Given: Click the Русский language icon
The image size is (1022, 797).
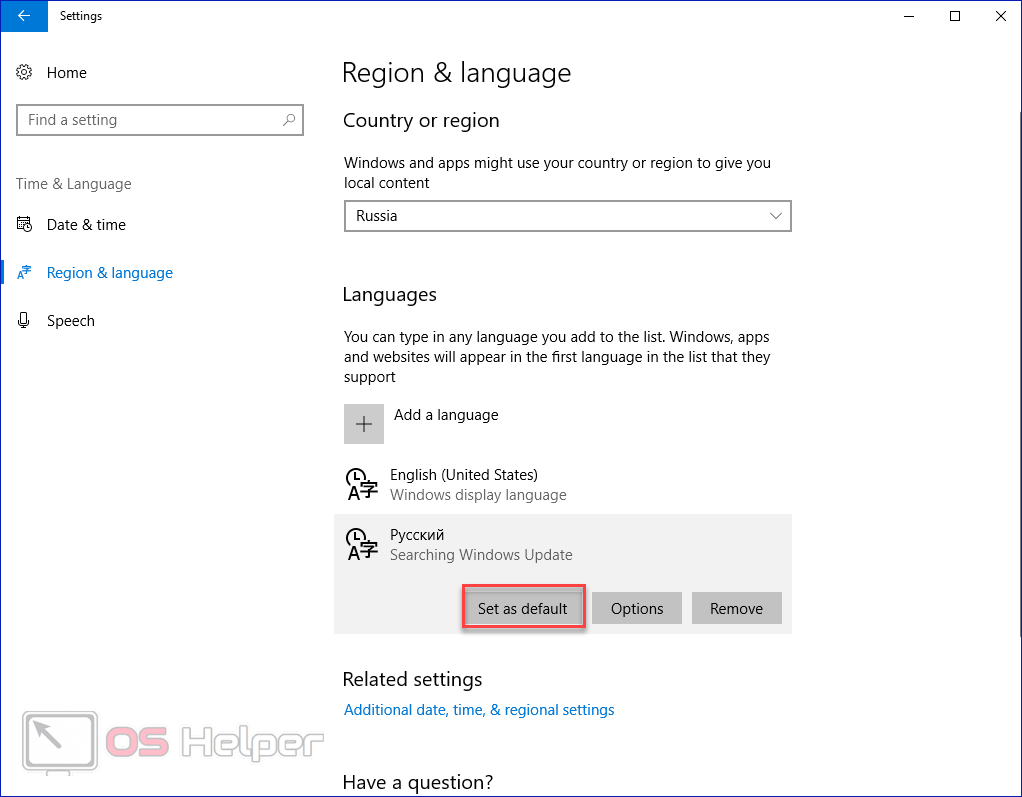Looking at the screenshot, I should tap(362, 544).
